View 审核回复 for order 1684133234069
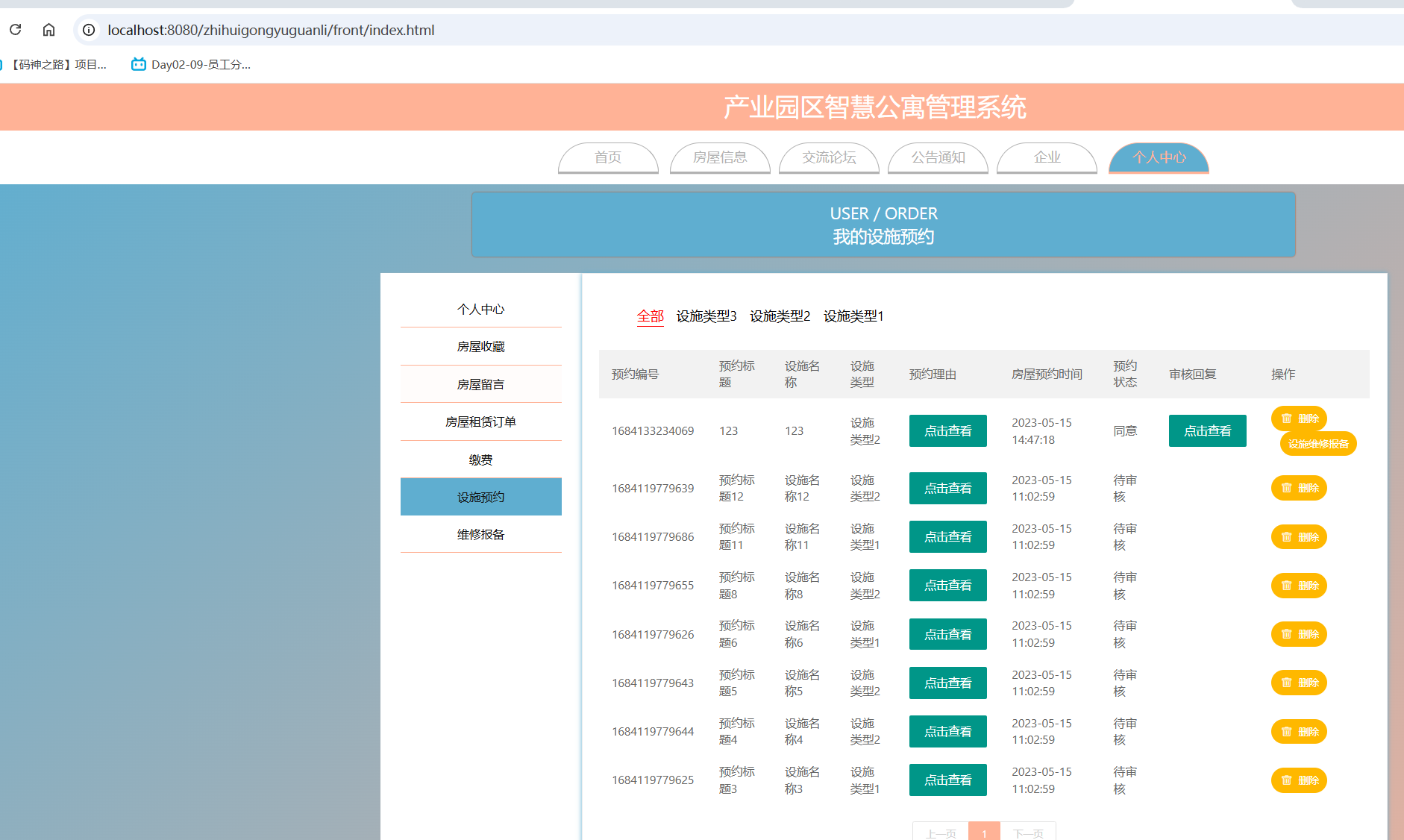The image size is (1404, 840). point(1208,431)
